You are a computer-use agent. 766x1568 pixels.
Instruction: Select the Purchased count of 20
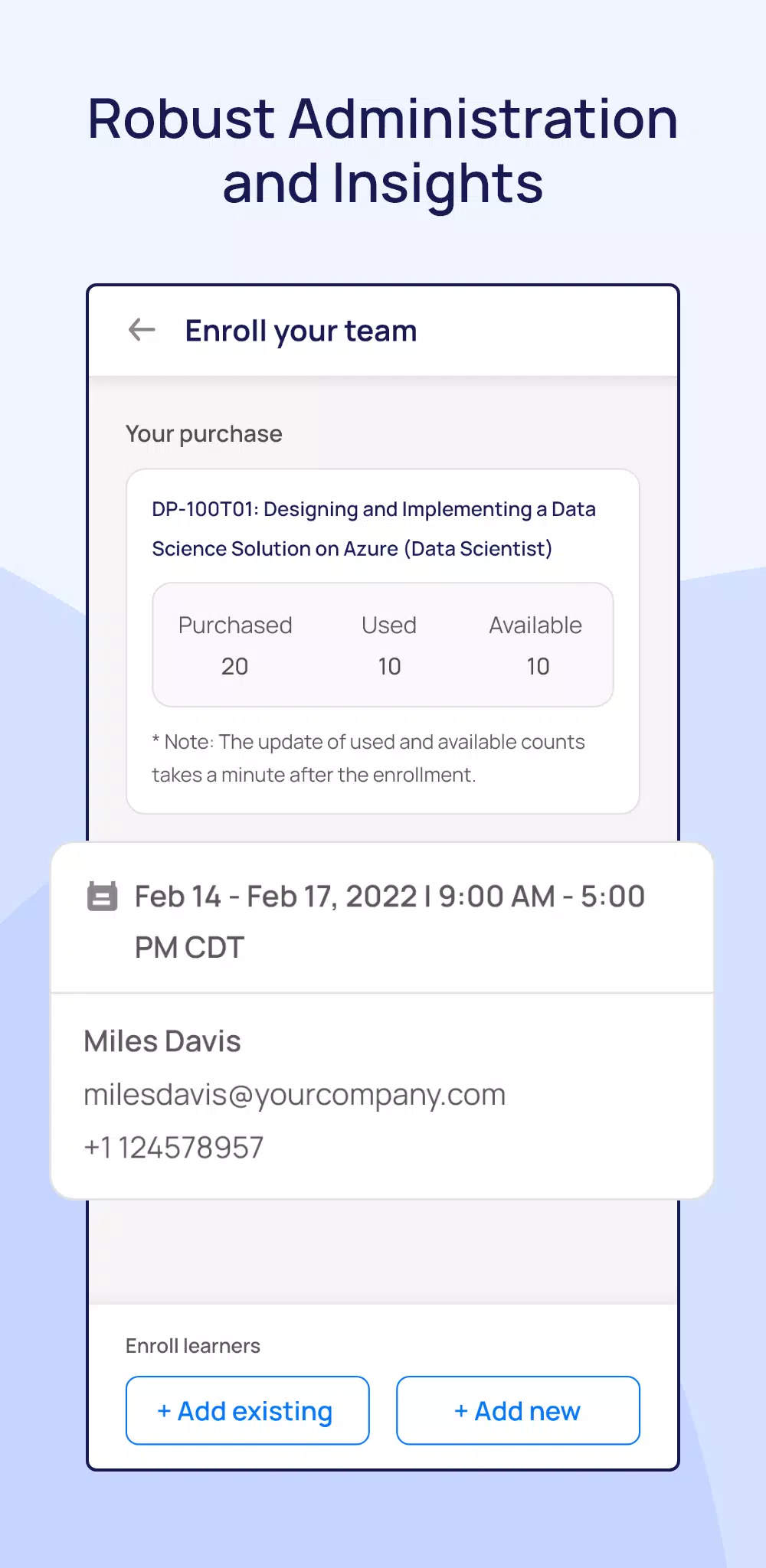coord(234,666)
